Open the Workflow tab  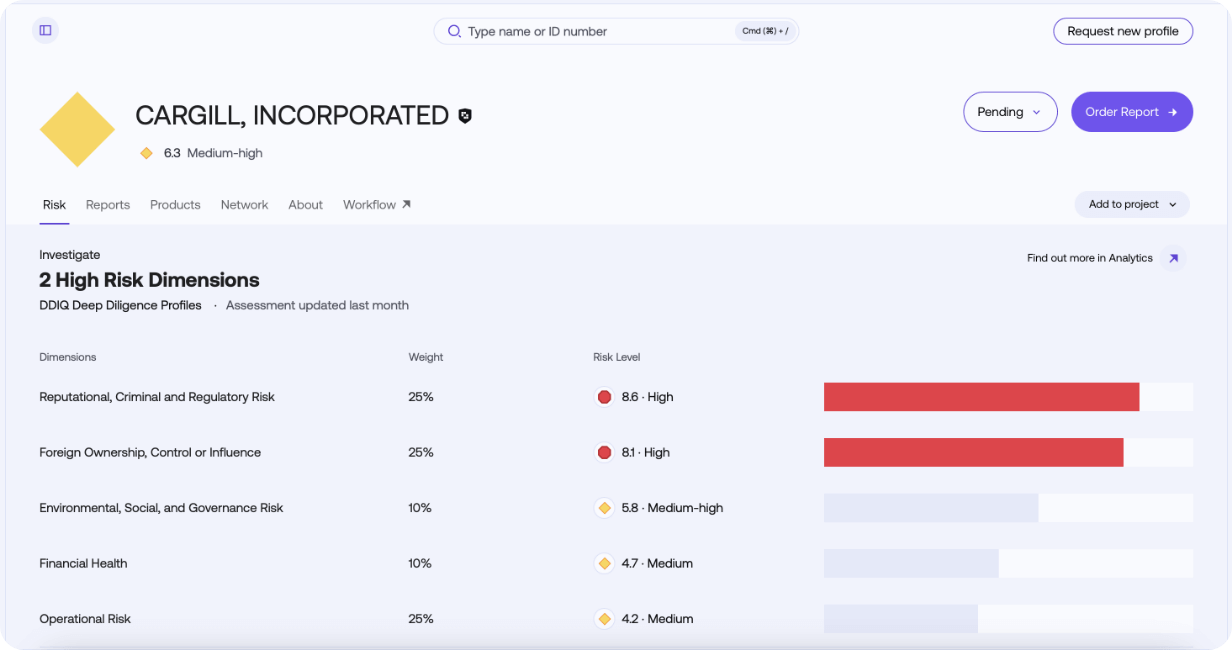point(377,205)
